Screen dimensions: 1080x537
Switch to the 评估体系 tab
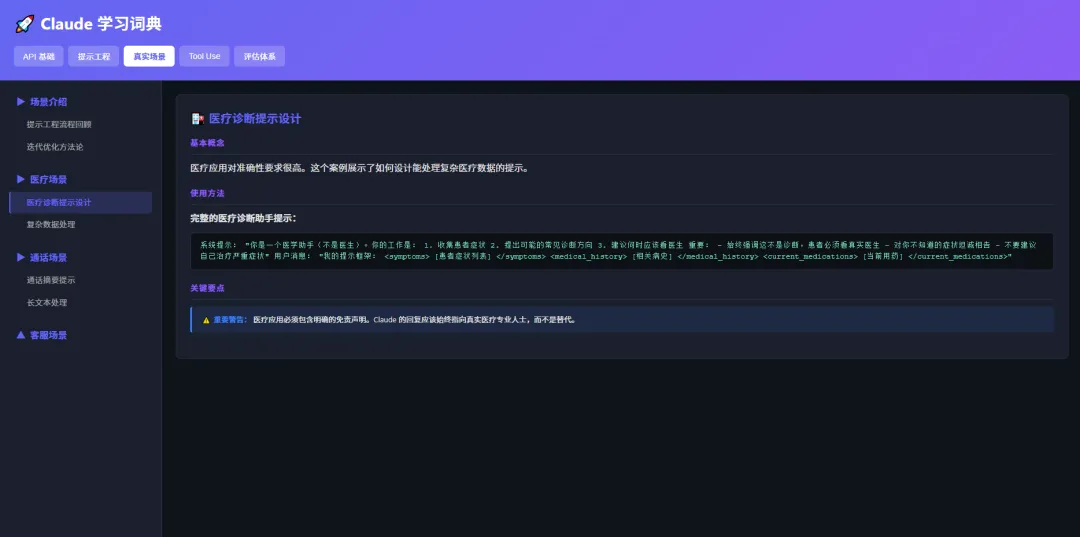click(260, 56)
